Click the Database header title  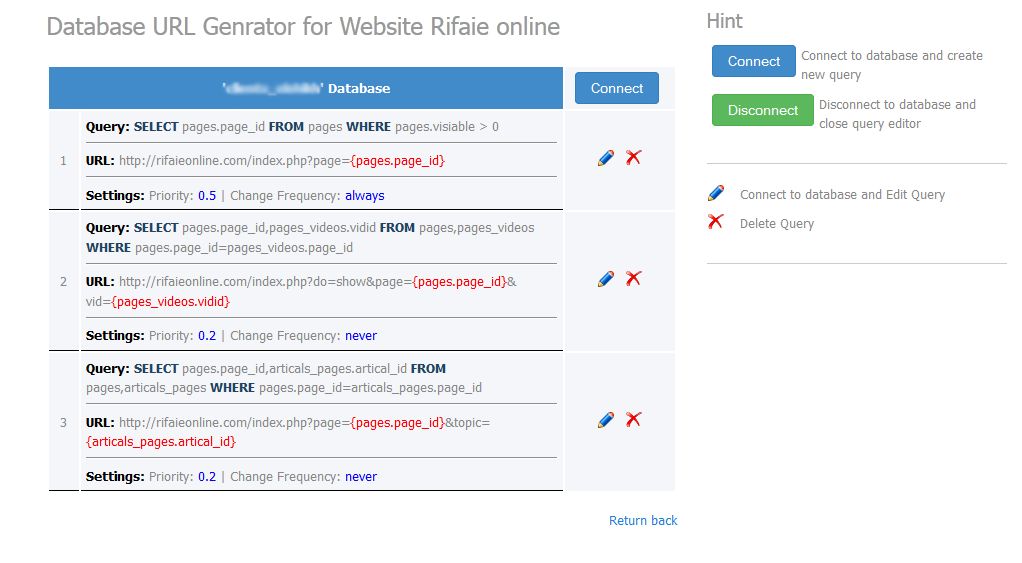(306, 88)
